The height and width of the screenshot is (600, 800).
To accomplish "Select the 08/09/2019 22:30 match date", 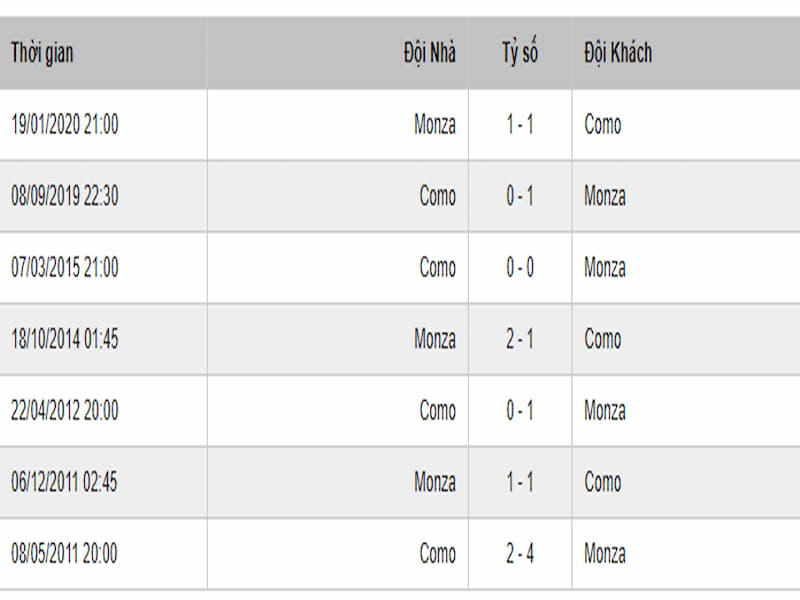I will coord(65,196).
